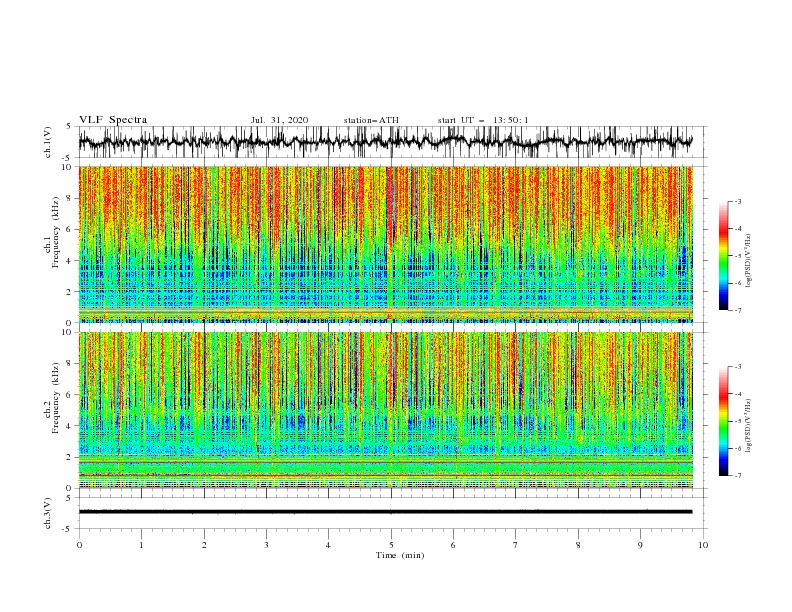Viewport: 792px width, 612px height.
Task: Click the "8" tick on ch.1 frequency axis
Action: pyautogui.click(x=71, y=198)
